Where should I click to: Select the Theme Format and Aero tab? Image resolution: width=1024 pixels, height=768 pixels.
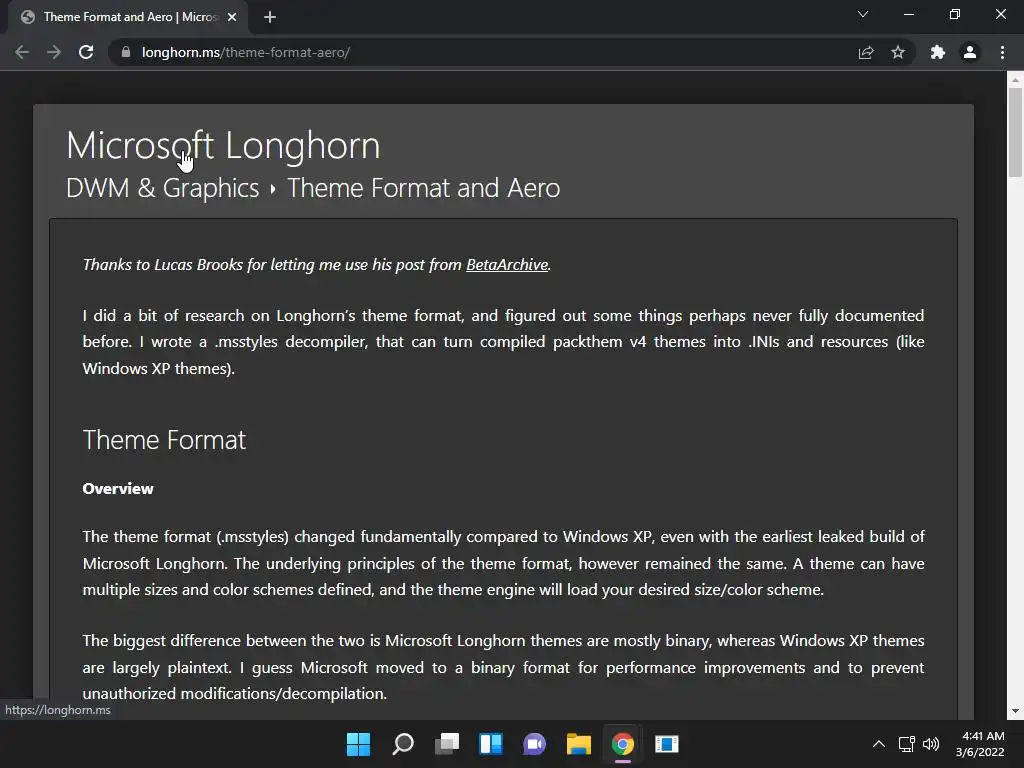[128, 17]
